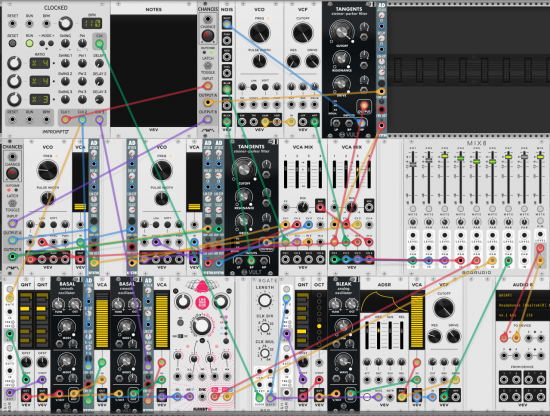Click the FREQ knob on top VCO
This screenshot has height=416, width=550.
(259, 33)
